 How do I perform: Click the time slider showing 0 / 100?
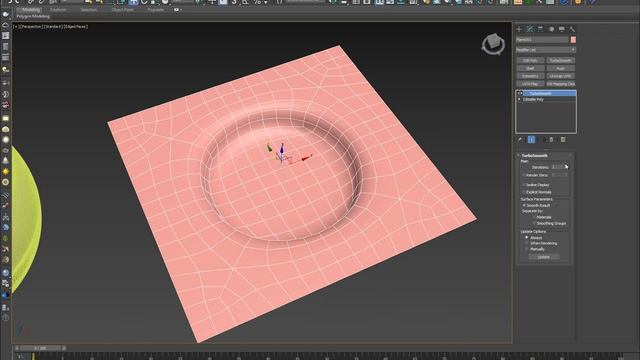(x=40, y=348)
